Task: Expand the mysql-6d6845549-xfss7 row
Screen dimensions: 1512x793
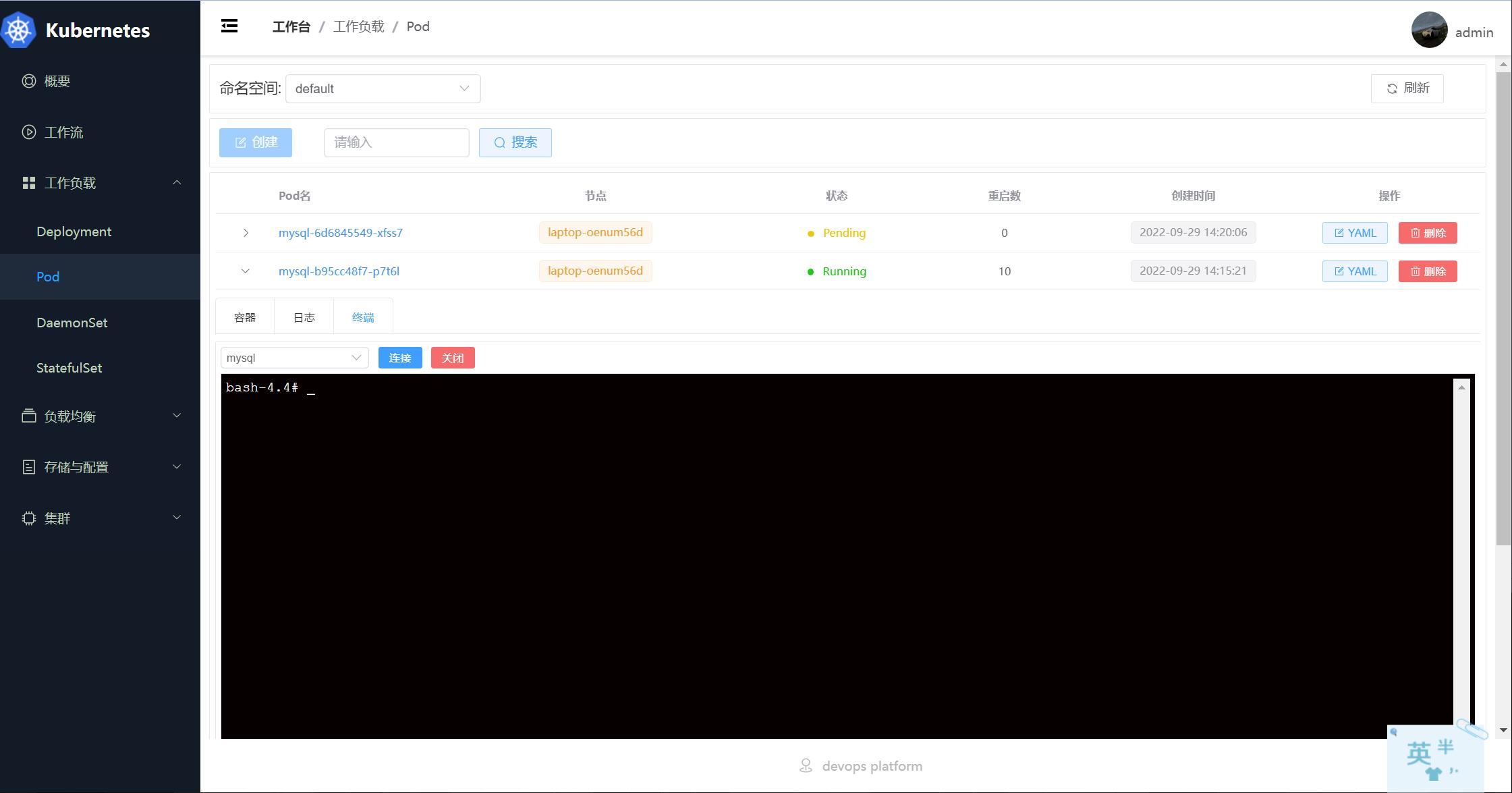Action: tap(246, 233)
